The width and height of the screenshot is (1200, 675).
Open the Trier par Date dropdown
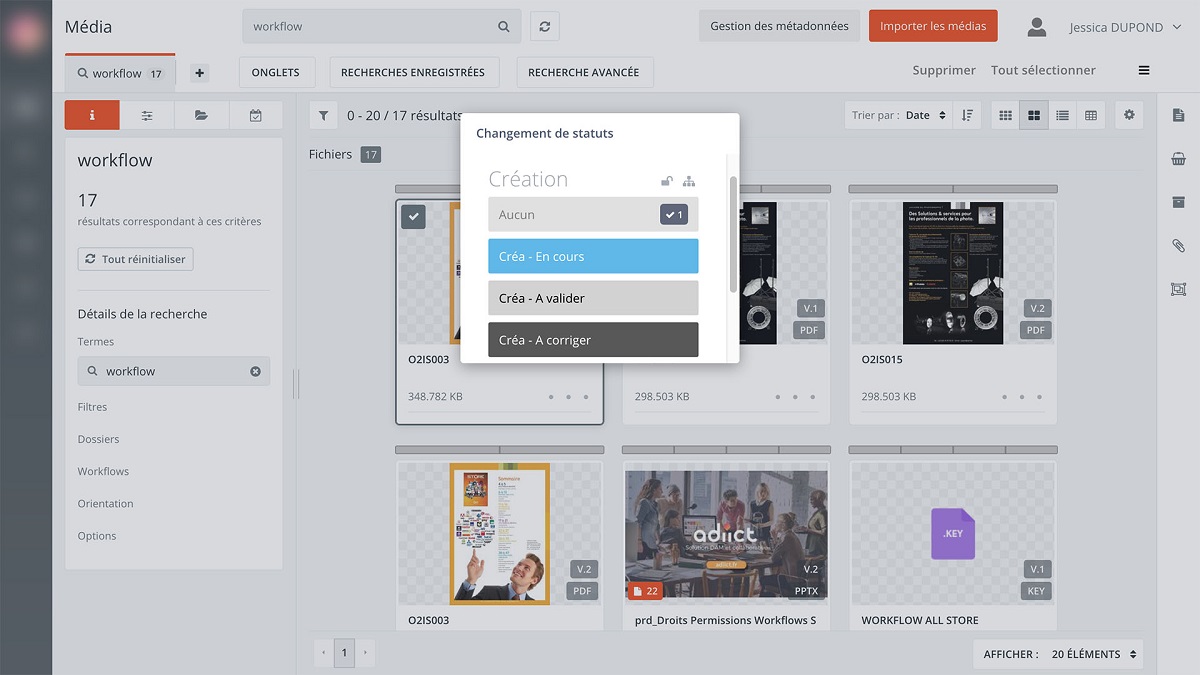click(x=925, y=116)
